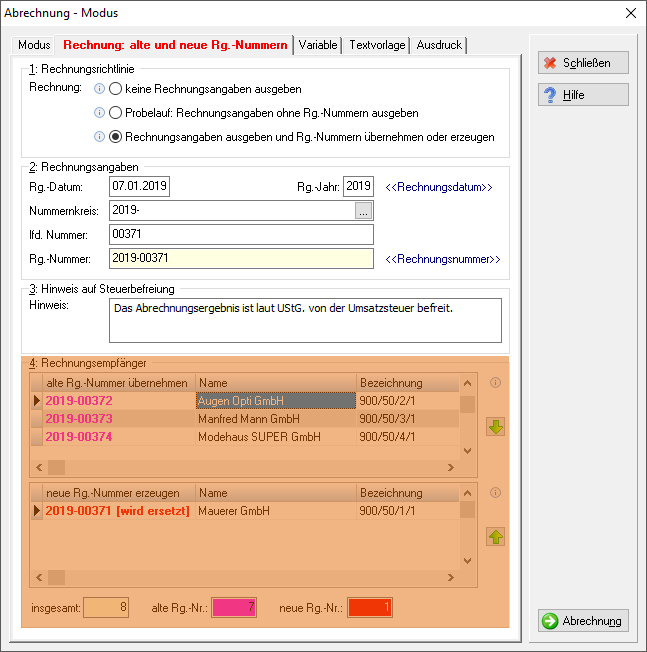Click info icon beside 'Rechnungsangaben ausgeben und Rg.-Nummern'
The height and width of the screenshot is (652, 647).
[x=99, y=137]
